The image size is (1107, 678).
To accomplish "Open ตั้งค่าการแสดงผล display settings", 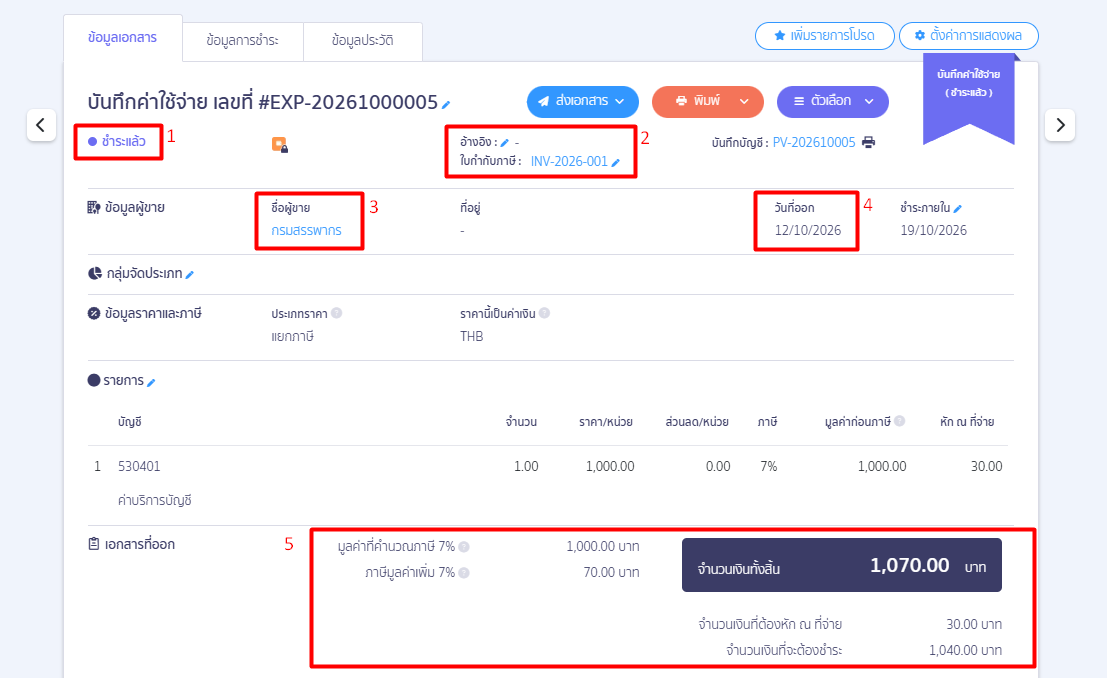I will click(x=969, y=36).
